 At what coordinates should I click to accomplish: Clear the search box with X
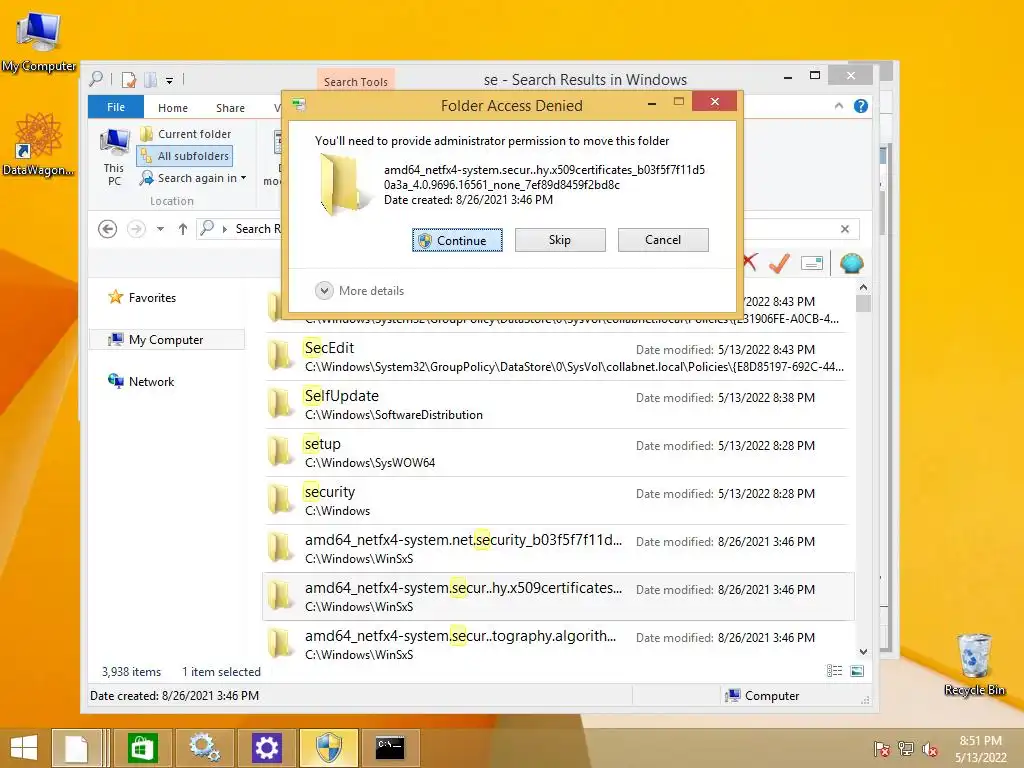[x=845, y=229]
